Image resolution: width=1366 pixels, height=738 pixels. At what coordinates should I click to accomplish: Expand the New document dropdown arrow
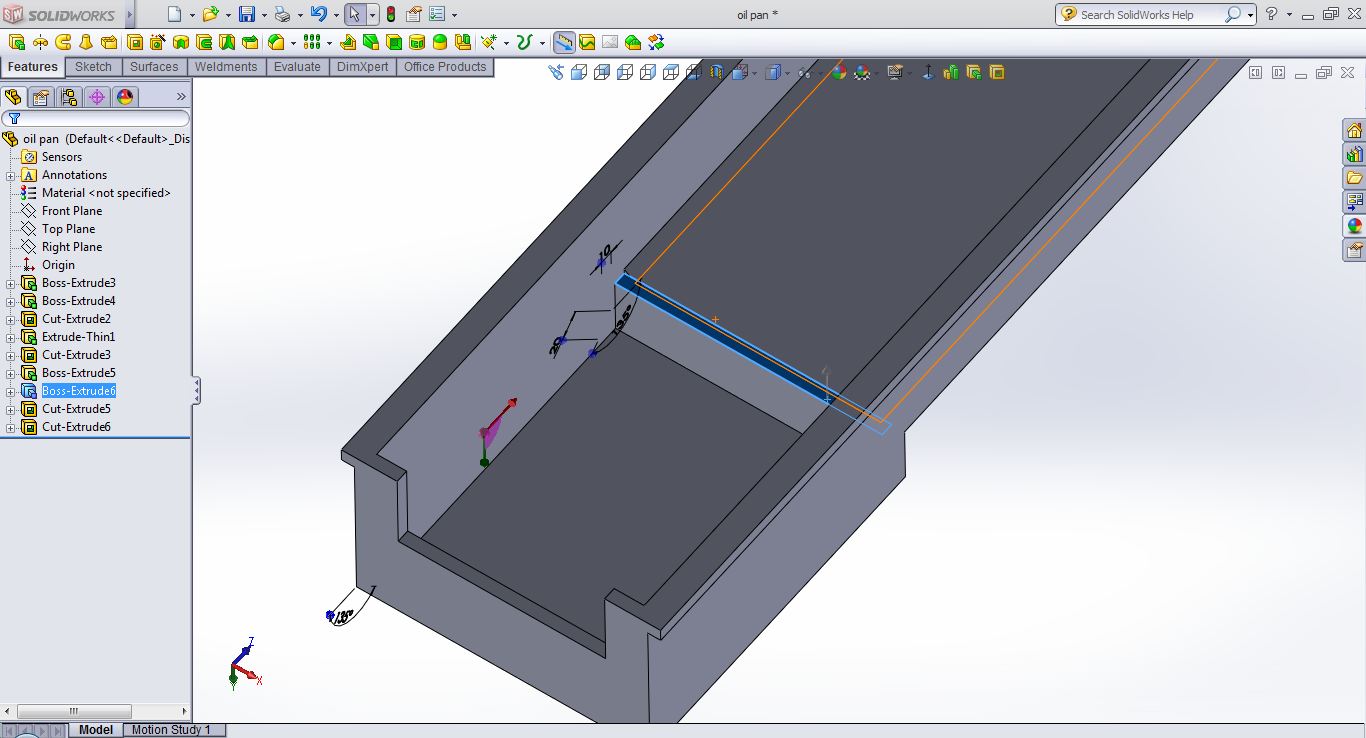[192, 15]
